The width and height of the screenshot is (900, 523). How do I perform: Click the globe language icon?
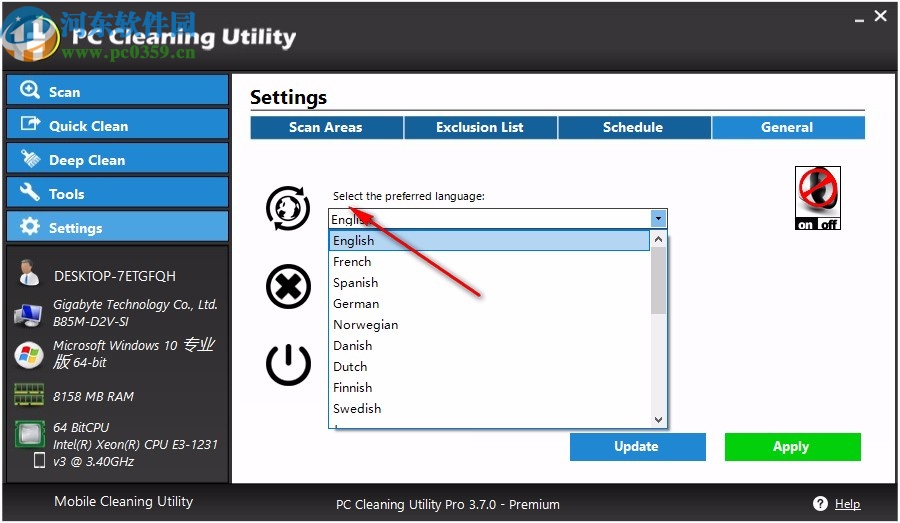point(288,208)
